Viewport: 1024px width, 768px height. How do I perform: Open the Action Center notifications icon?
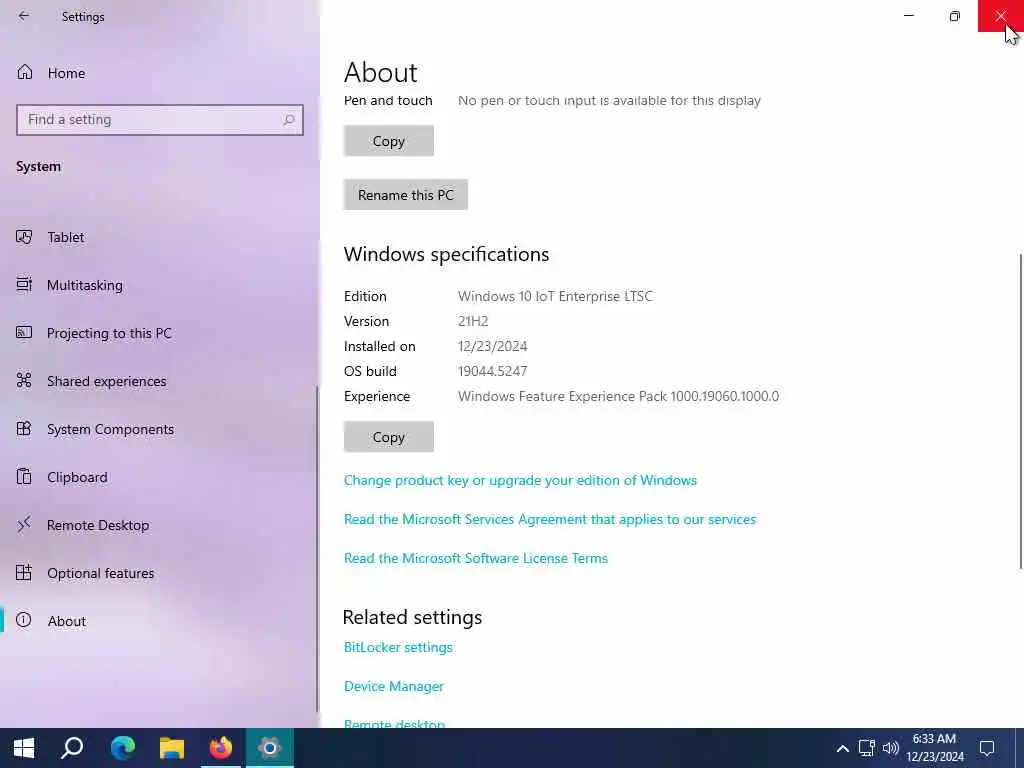pyautogui.click(x=987, y=748)
